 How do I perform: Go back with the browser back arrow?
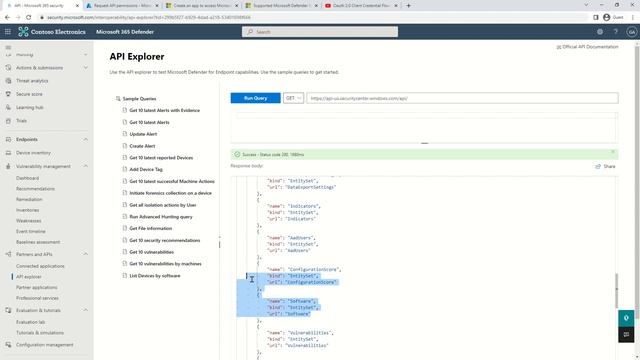7,17
